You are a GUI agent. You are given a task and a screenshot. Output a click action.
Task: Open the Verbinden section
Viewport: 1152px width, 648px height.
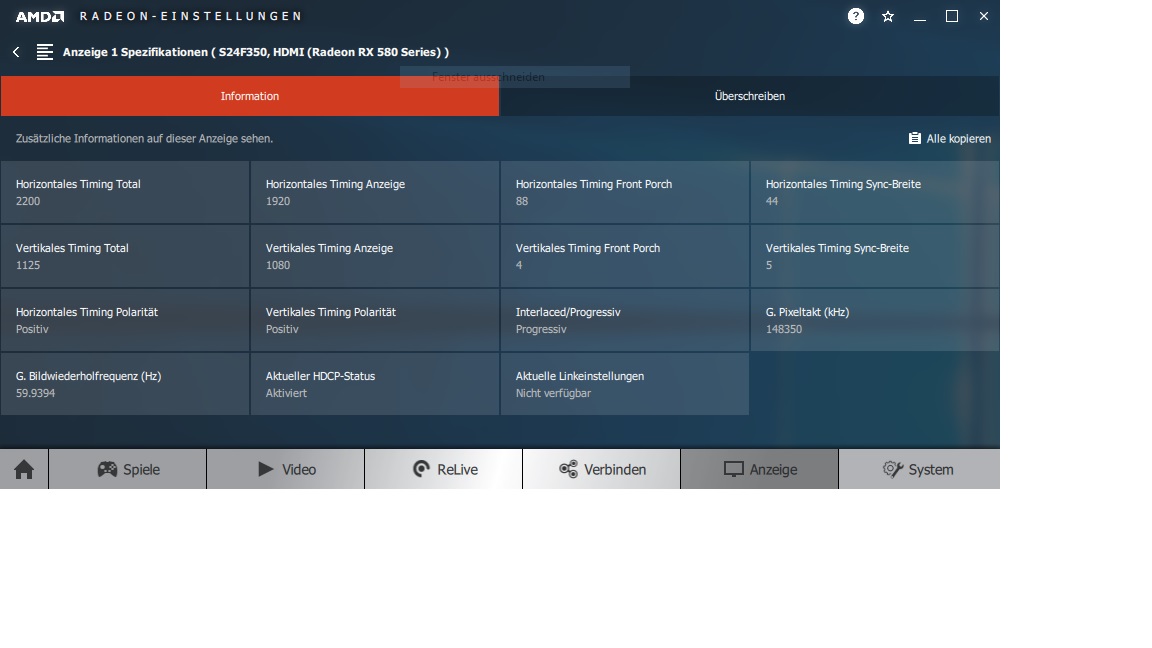pyautogui.click(x=602, y=469)
